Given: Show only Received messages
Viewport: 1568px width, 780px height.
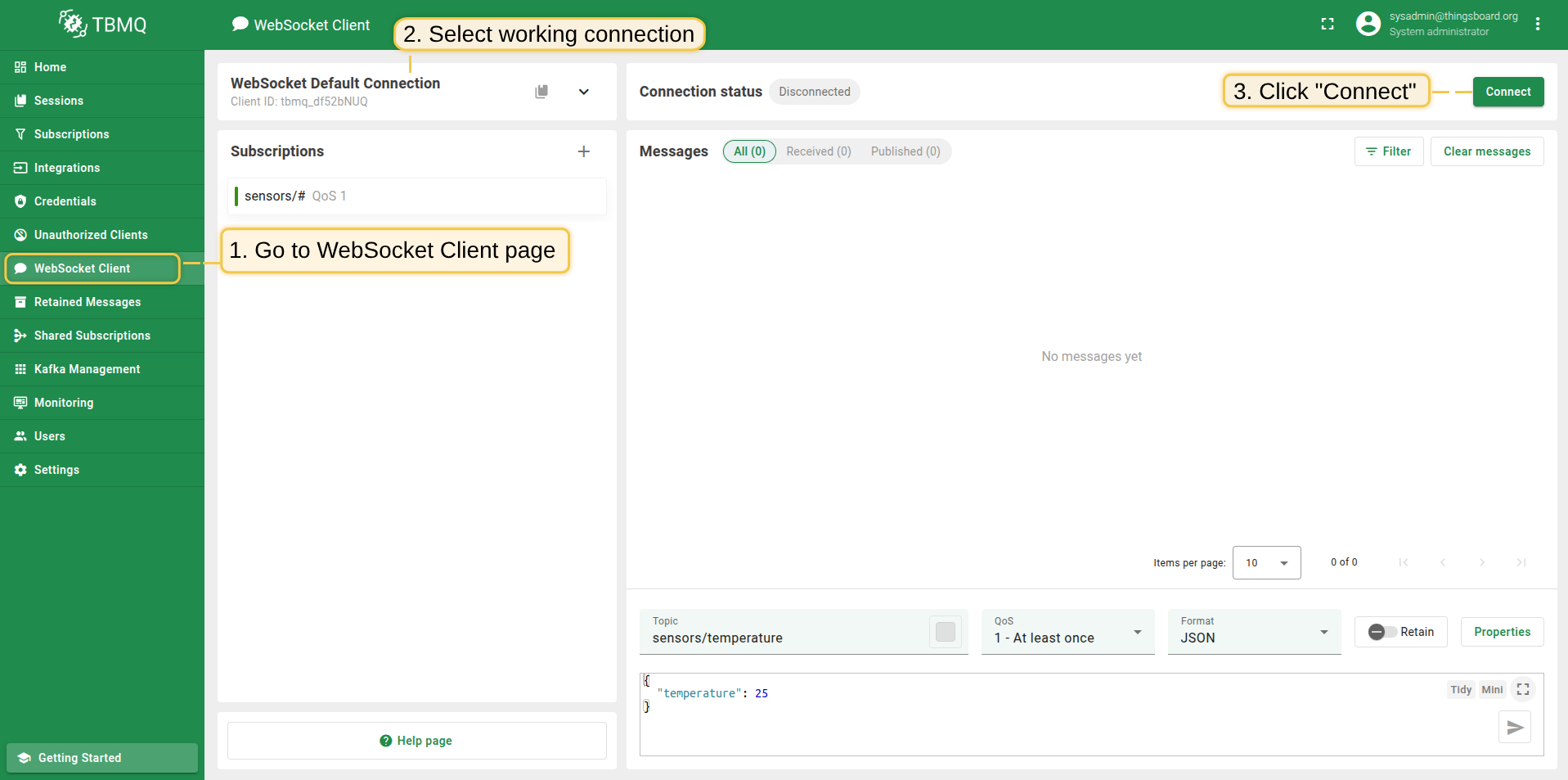Looking at the screenshot, I should click(818, 151).
